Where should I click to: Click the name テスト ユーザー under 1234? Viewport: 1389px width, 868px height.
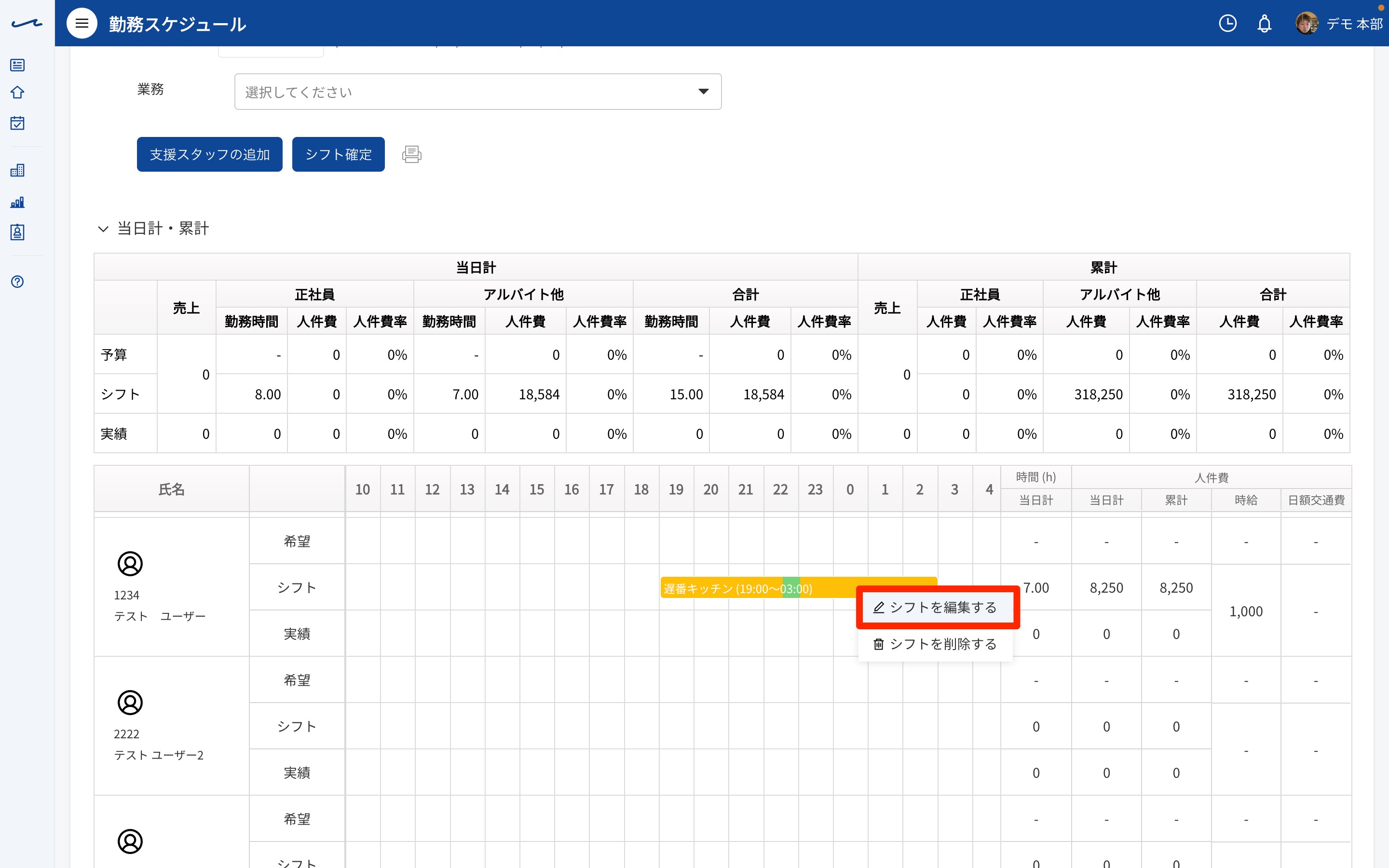point(160,616)
